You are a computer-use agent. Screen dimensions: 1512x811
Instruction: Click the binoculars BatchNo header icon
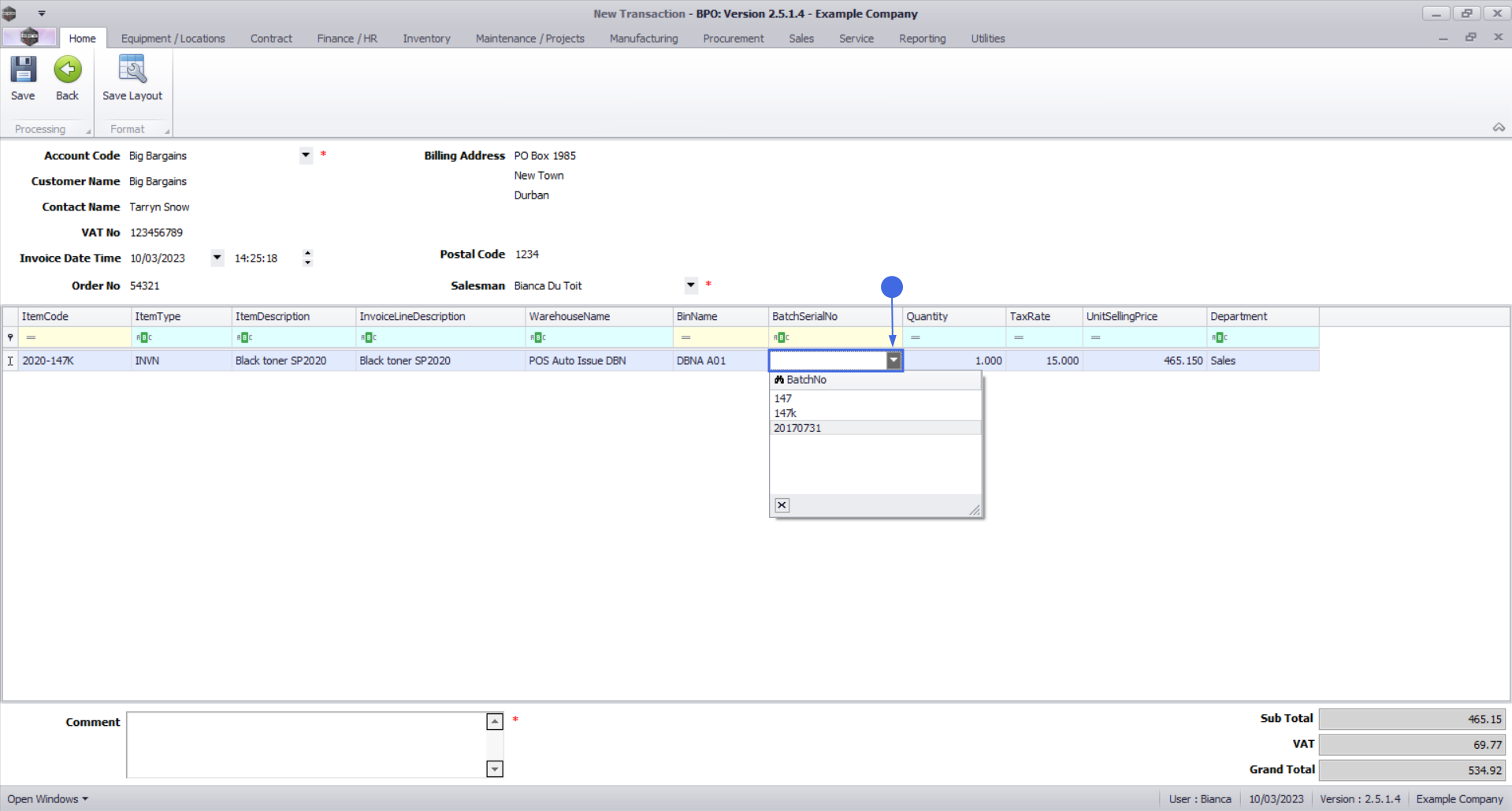coord(779,380)
